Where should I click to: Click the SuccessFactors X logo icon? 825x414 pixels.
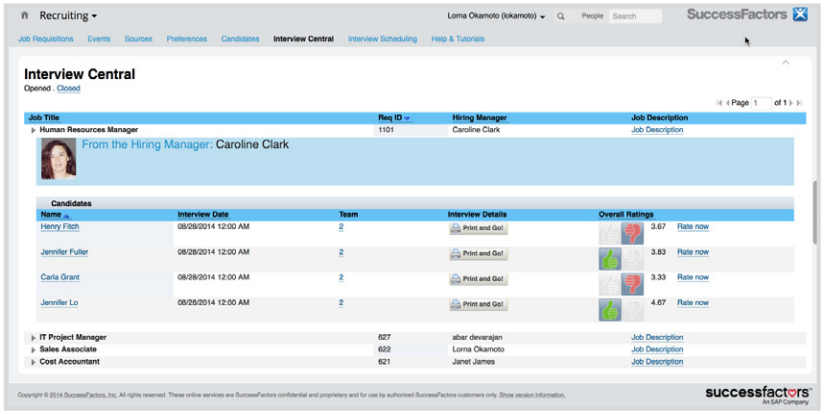pos(800,15)
